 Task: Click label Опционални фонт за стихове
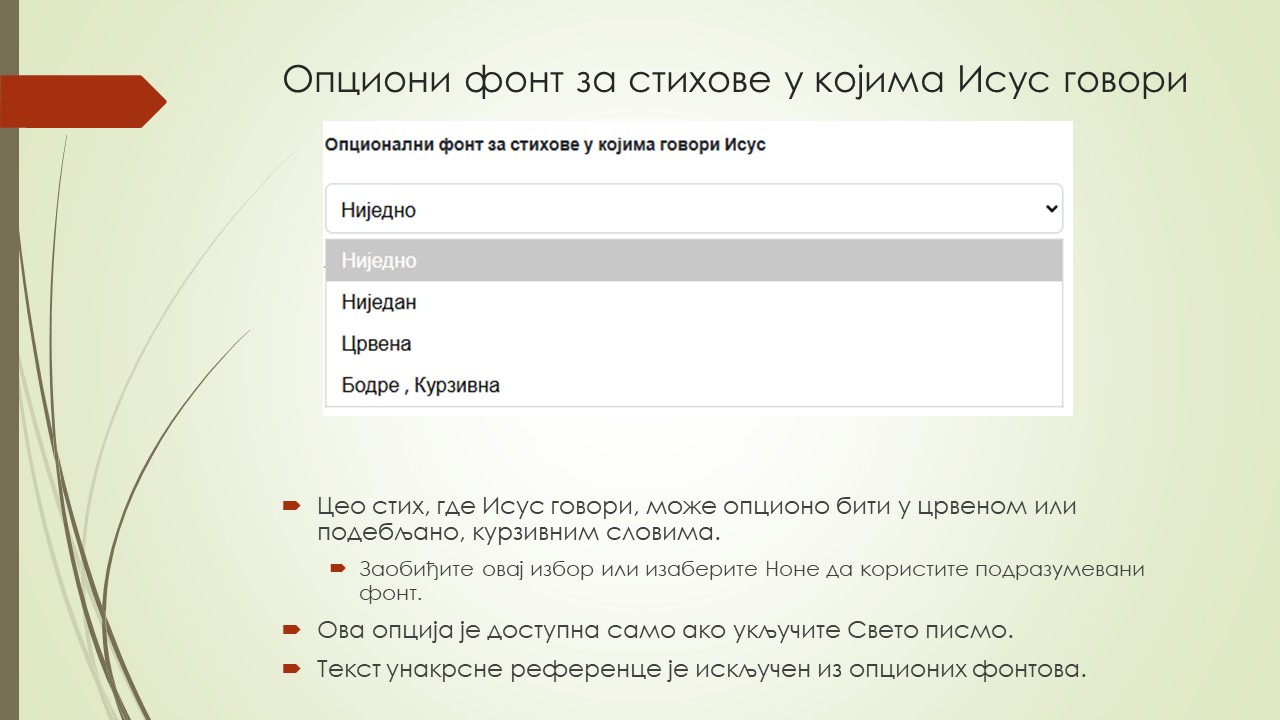pos(545,145)
